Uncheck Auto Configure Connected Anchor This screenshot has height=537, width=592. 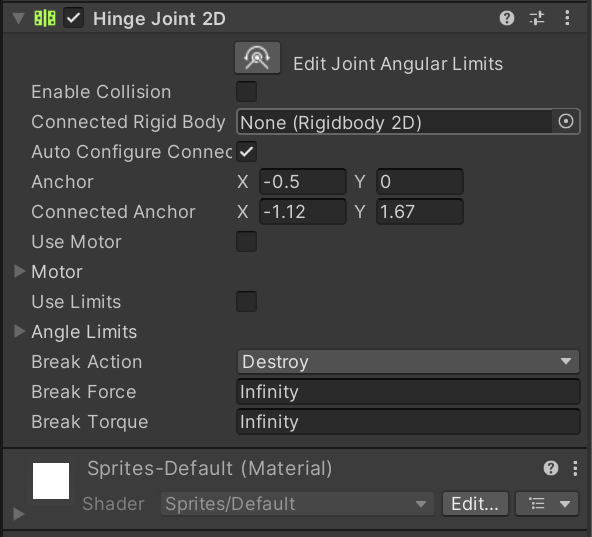[x=247, y=151]
